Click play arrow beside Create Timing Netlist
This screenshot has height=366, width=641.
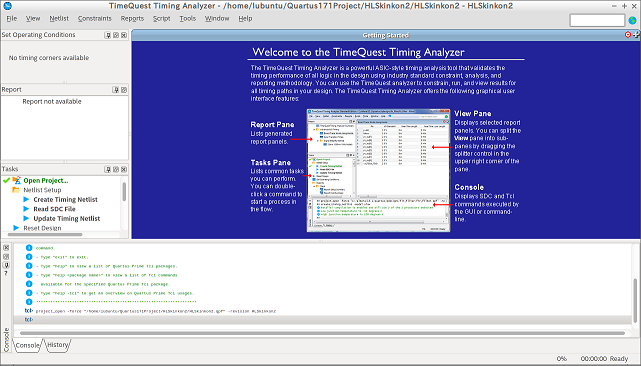[x=26, y=199]
